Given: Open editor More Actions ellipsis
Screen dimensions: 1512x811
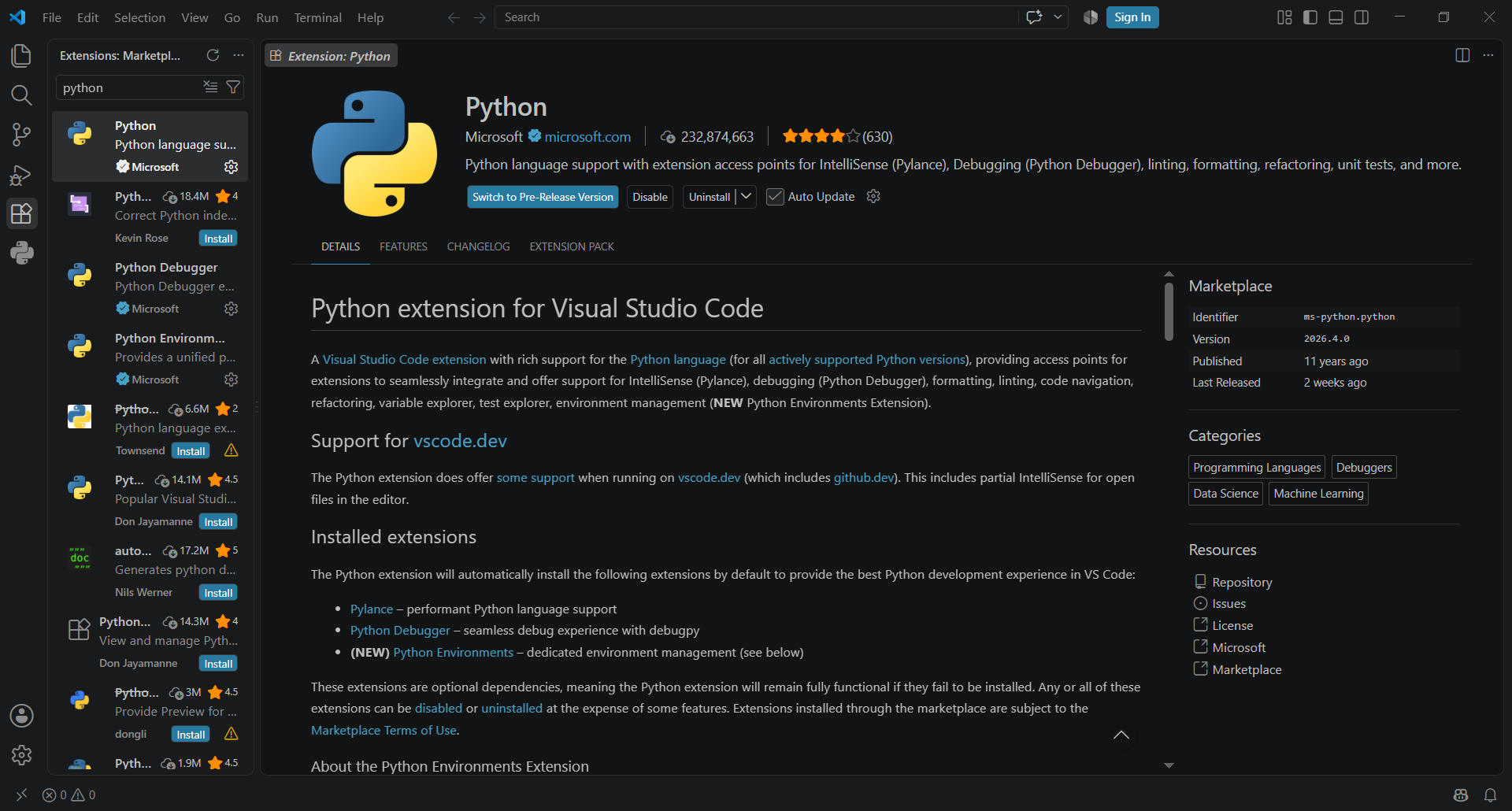Looking at the screenshot, I should click(1488, 55).
